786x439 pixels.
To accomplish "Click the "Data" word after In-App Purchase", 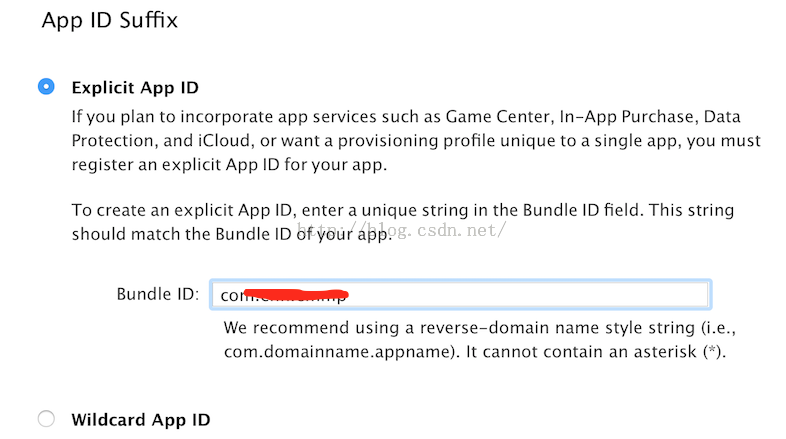I will click(716, 116).
